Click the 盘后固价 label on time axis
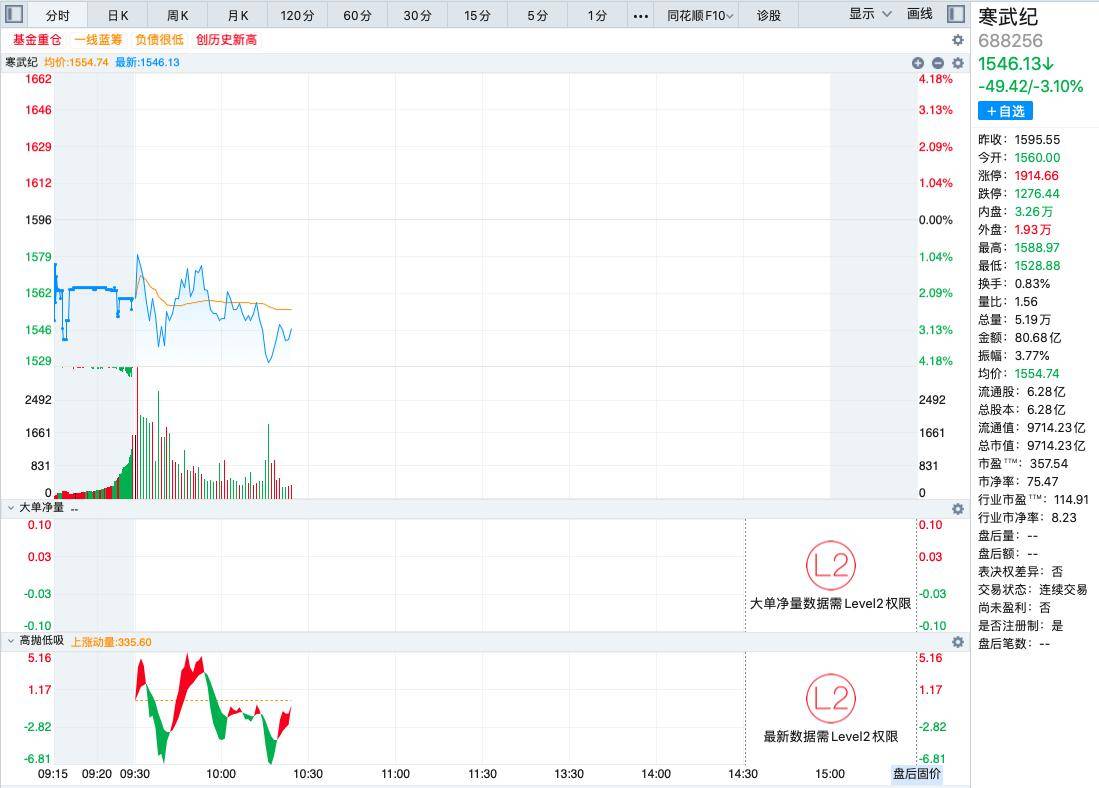This screenshot has height=788, width=1099. tap(916, 774)
